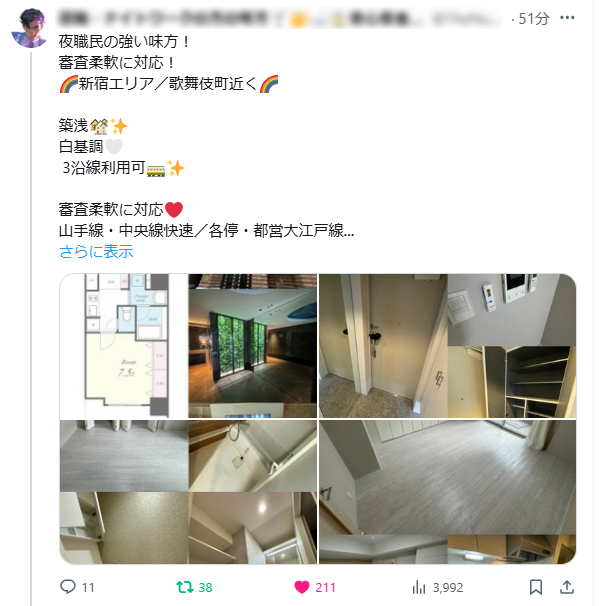The width and height of the screenshot is (599, 606).
Task: Click the like count 211
Action: (x=325, y=587)
